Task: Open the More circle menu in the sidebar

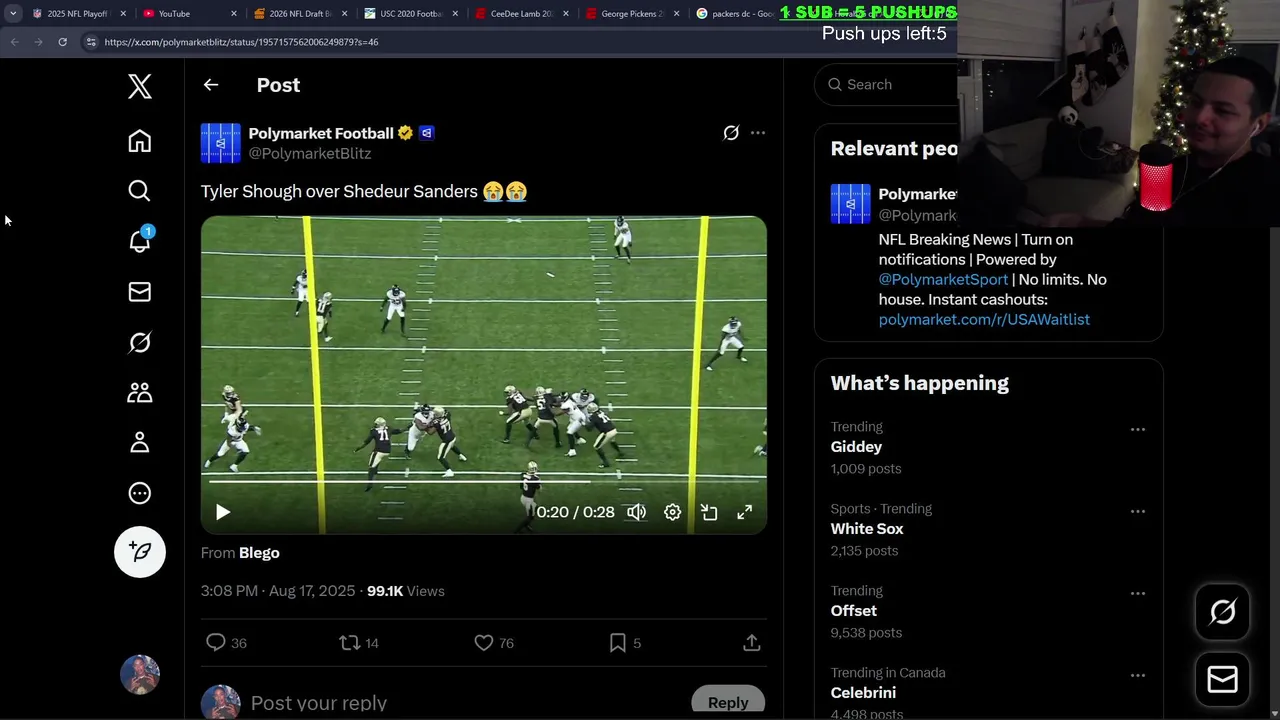Action: click(140, 493)
